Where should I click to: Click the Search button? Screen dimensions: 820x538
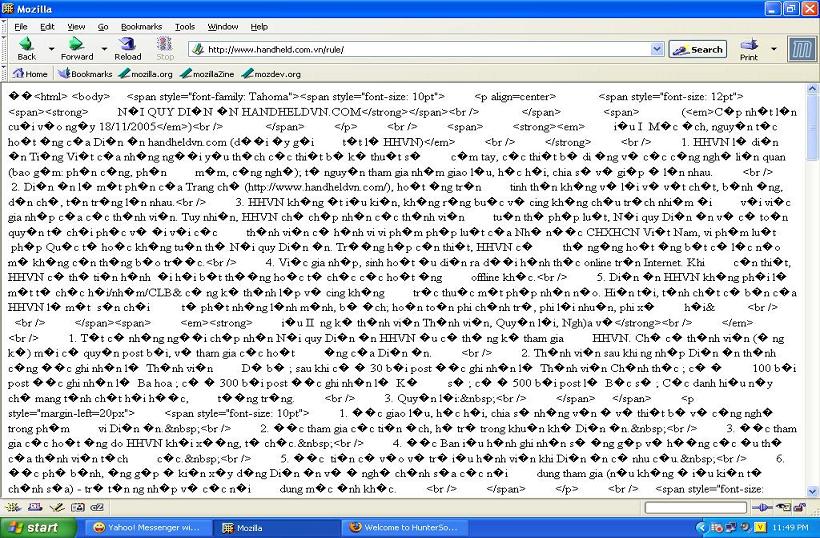click(x=698, y=49)
